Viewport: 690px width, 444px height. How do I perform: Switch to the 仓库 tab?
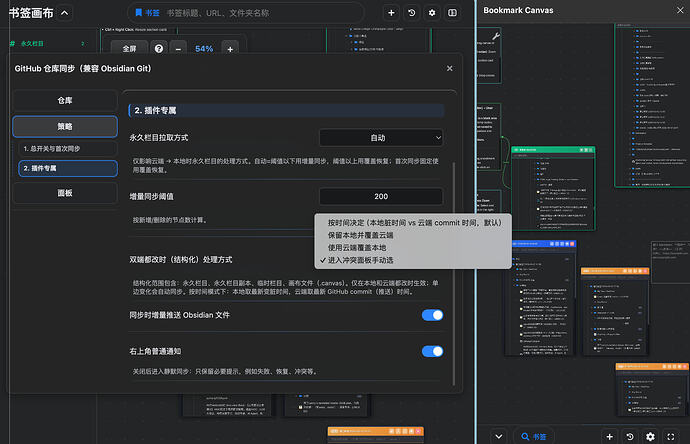[65, 100]
